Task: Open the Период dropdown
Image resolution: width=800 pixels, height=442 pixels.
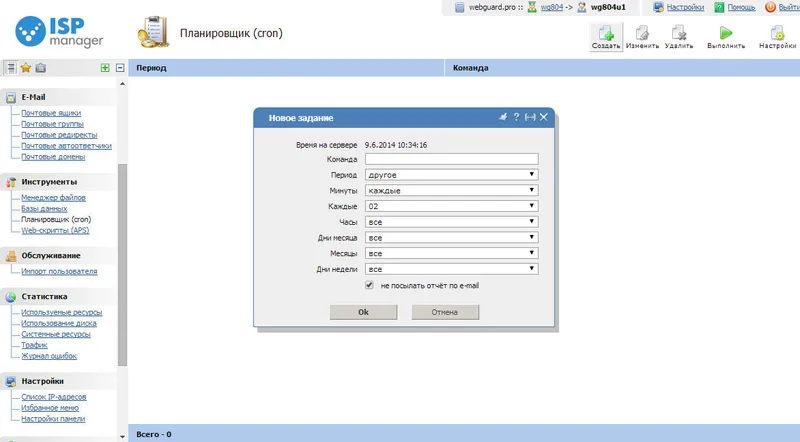Action: (x=452, y=175)
